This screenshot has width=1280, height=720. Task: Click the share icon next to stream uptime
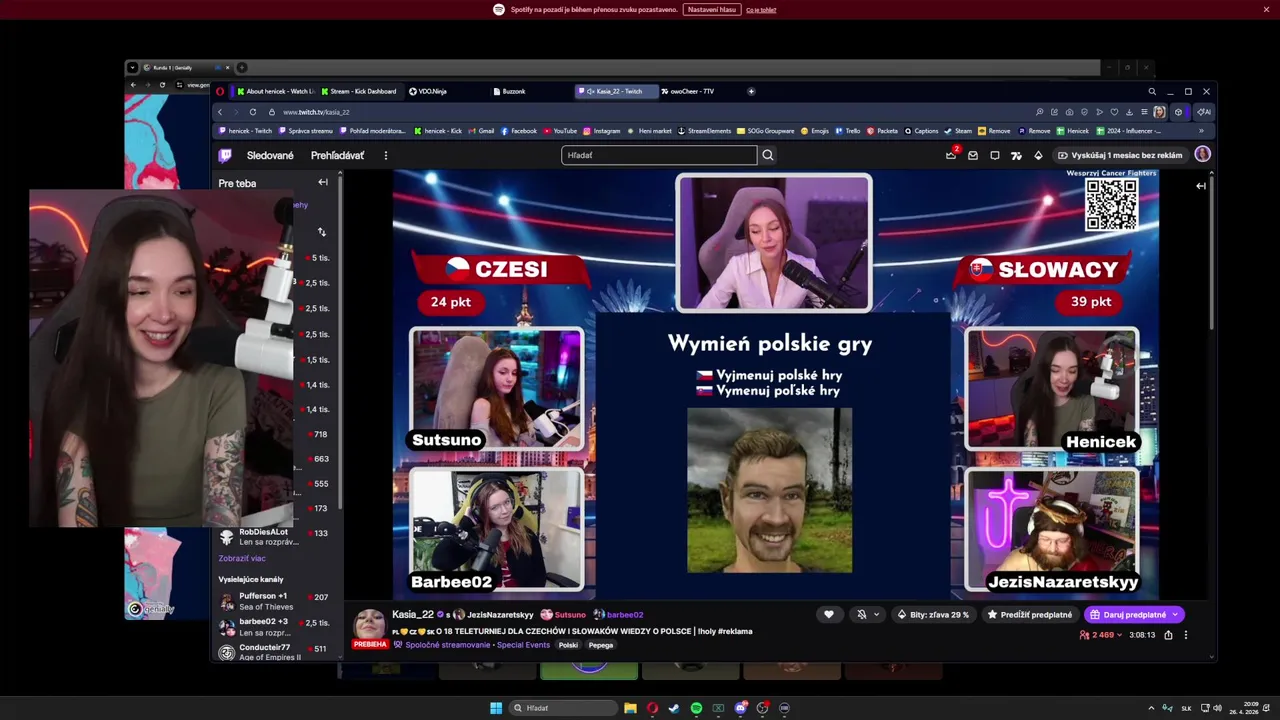coord(1168,635)
